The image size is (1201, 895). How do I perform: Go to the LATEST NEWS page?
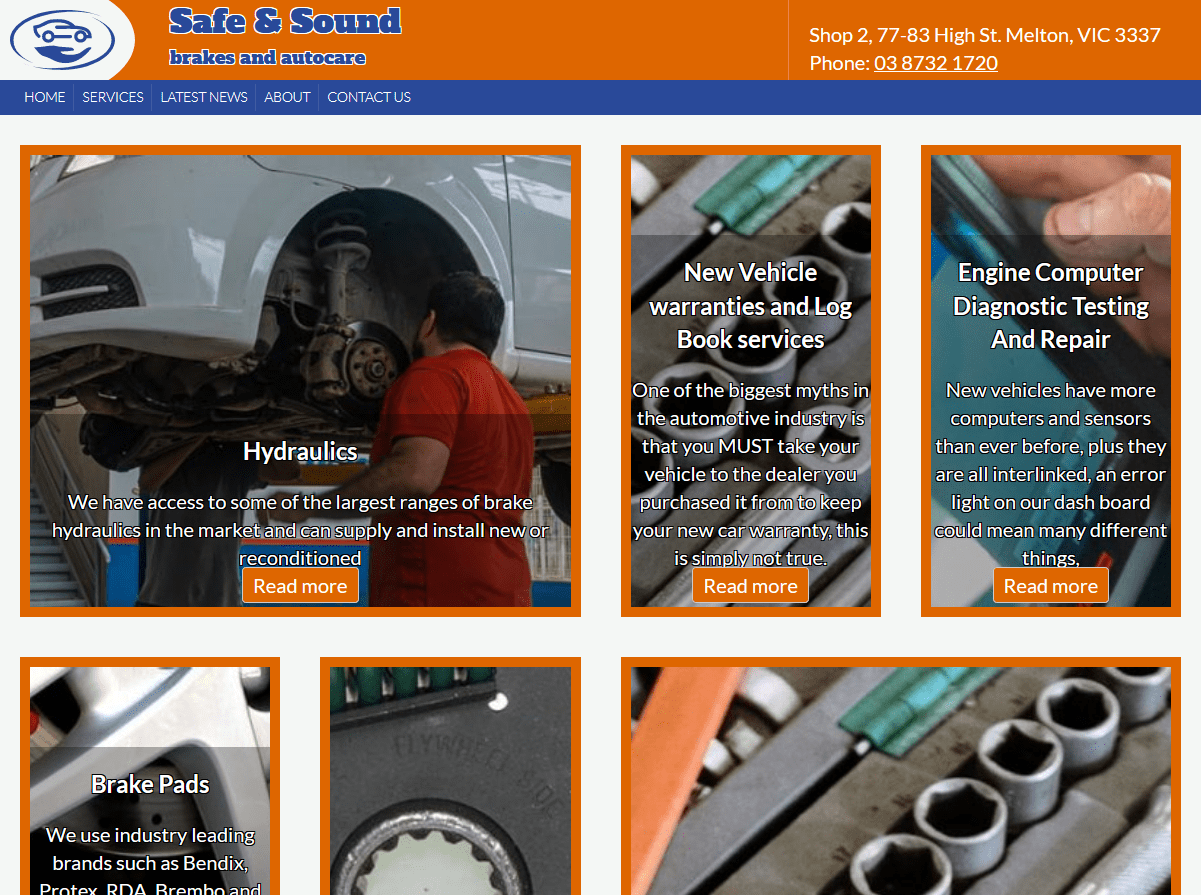pos(204,97)
